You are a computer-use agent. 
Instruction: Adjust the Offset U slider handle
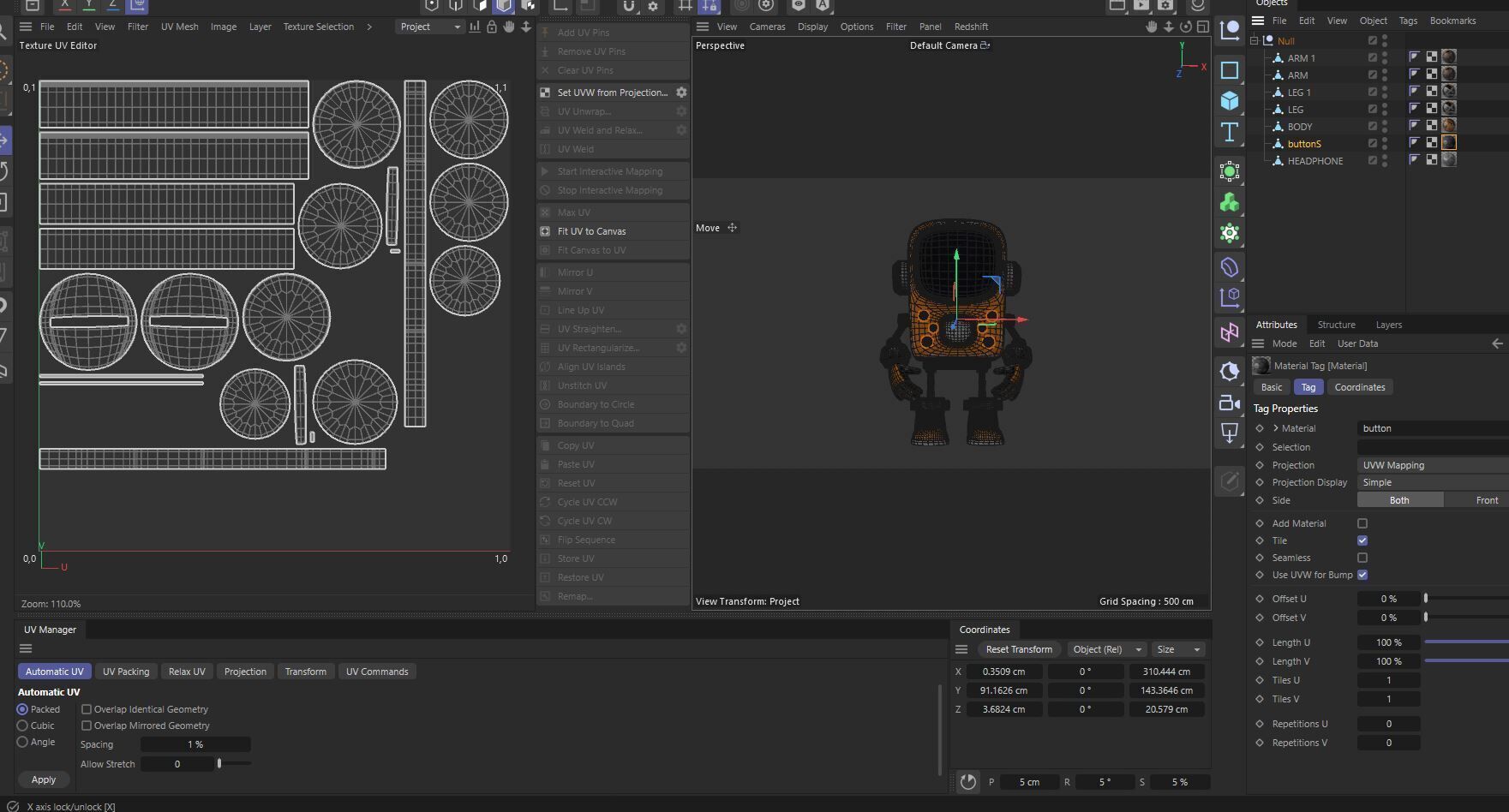pos(1426,599)
